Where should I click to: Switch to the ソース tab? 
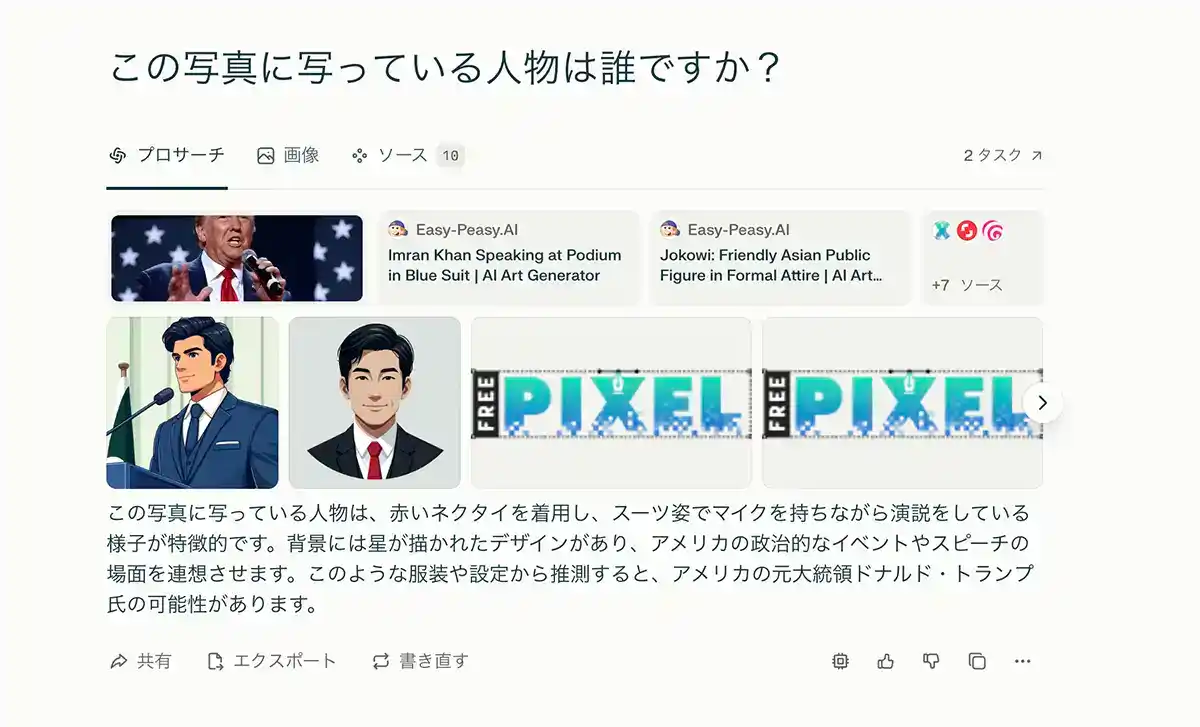[407, 155]
